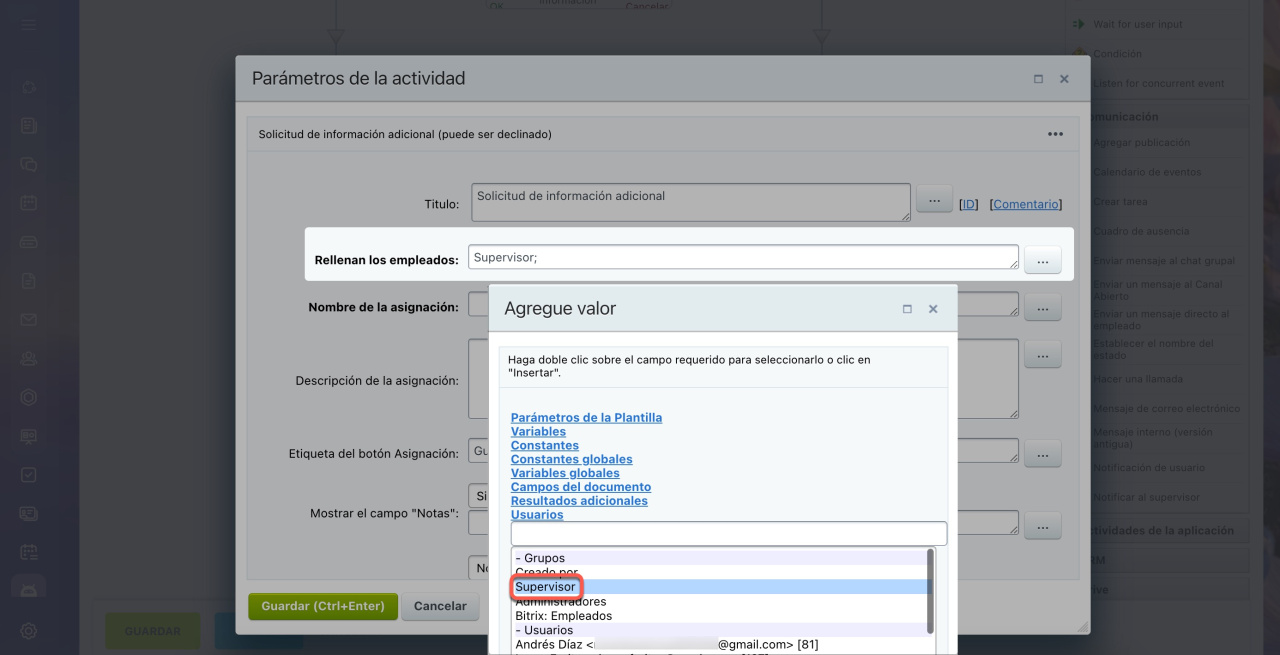Click the Cancelar button
The image size is (1280, 655).
pyautogui.click(x=440, y=606)
